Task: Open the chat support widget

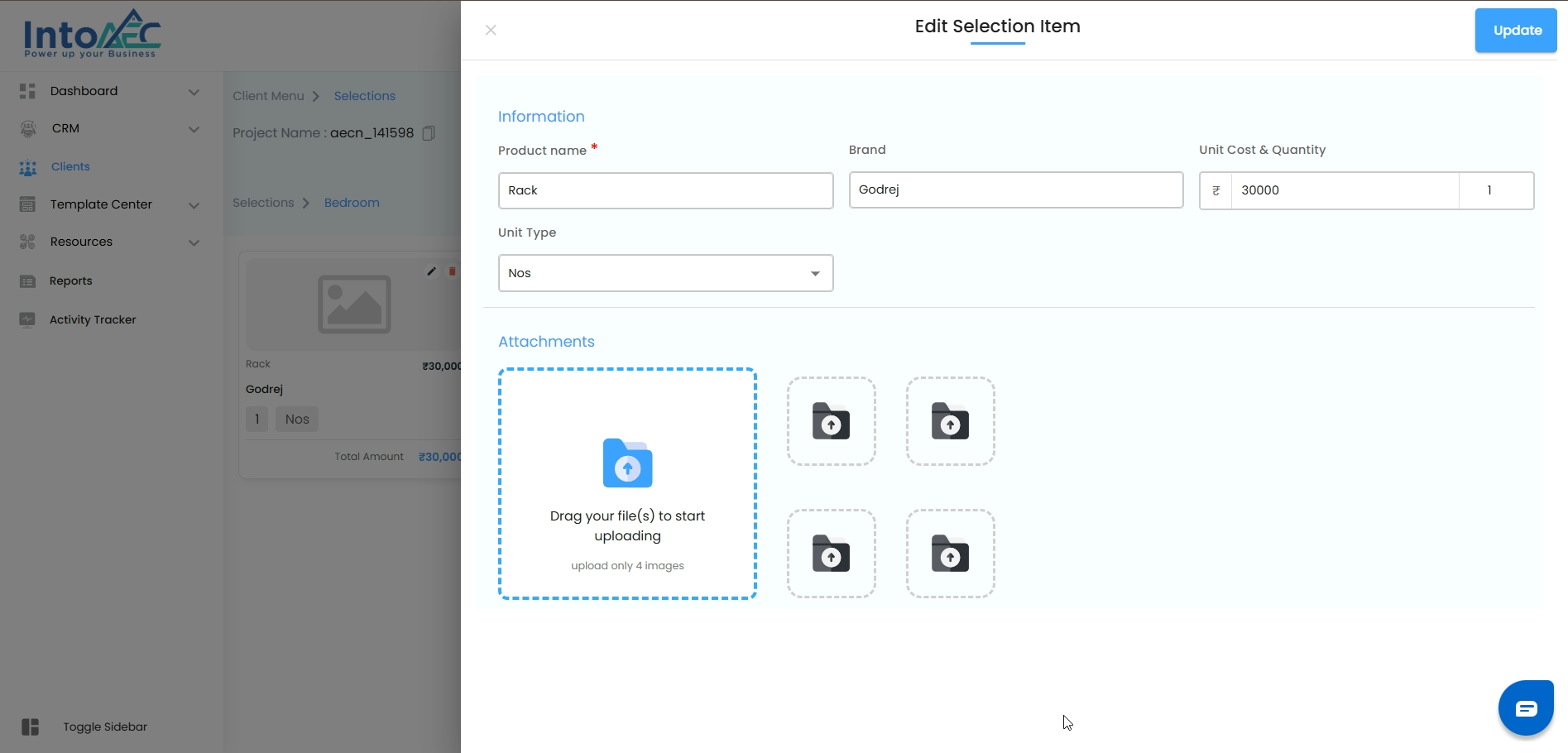Action: pos(1526,708)
